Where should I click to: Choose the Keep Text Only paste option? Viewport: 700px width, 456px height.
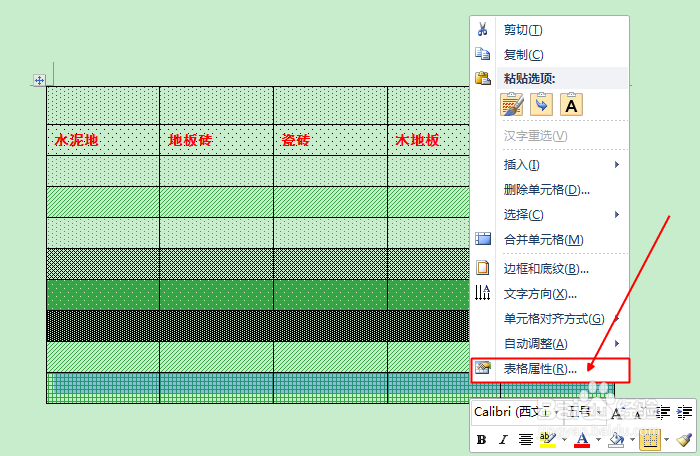571,105
